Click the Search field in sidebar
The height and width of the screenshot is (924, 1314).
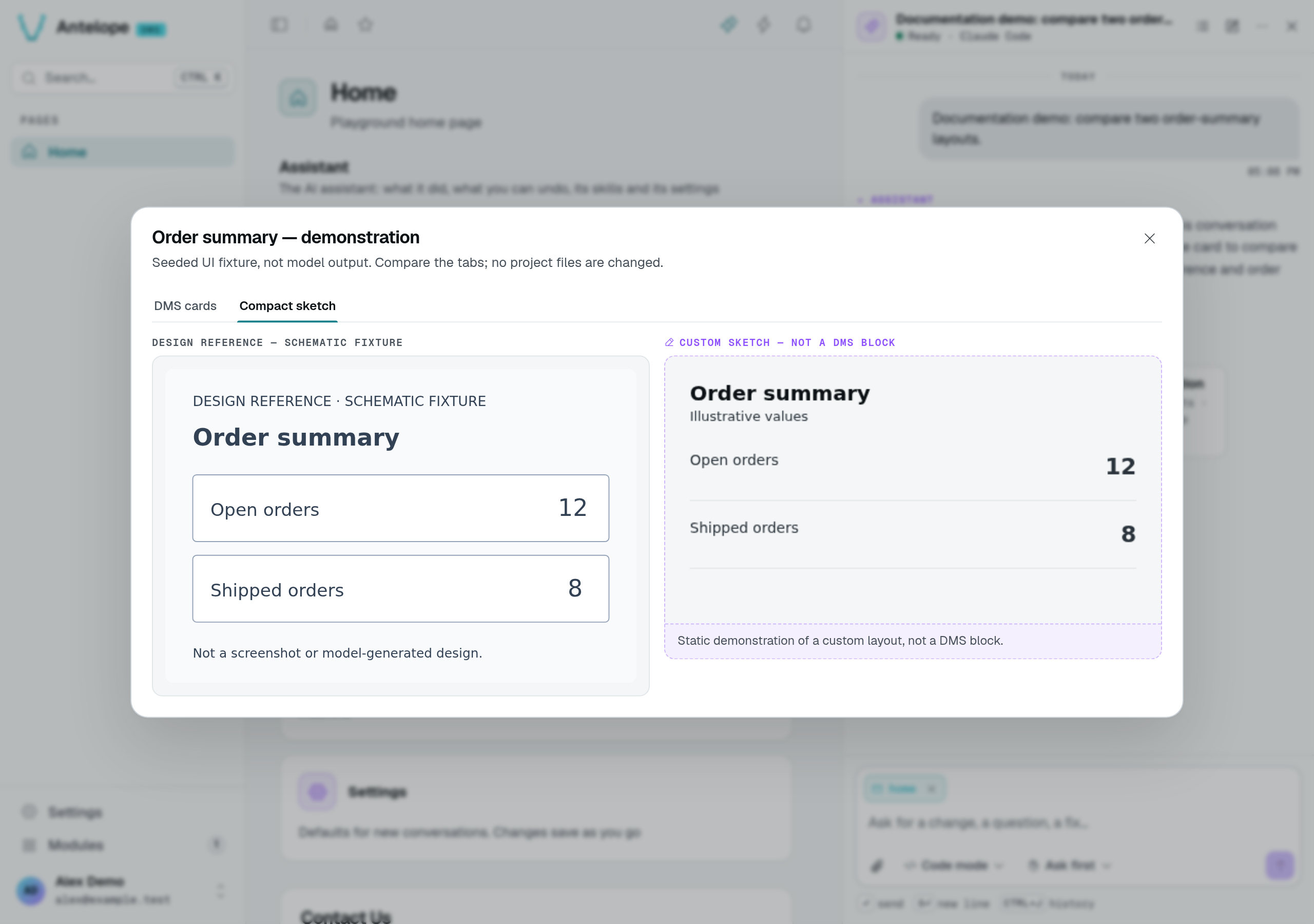tap(123, 78)
